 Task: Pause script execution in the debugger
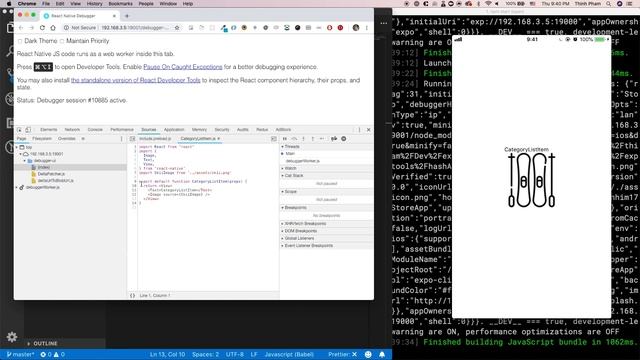coord(284,139)
